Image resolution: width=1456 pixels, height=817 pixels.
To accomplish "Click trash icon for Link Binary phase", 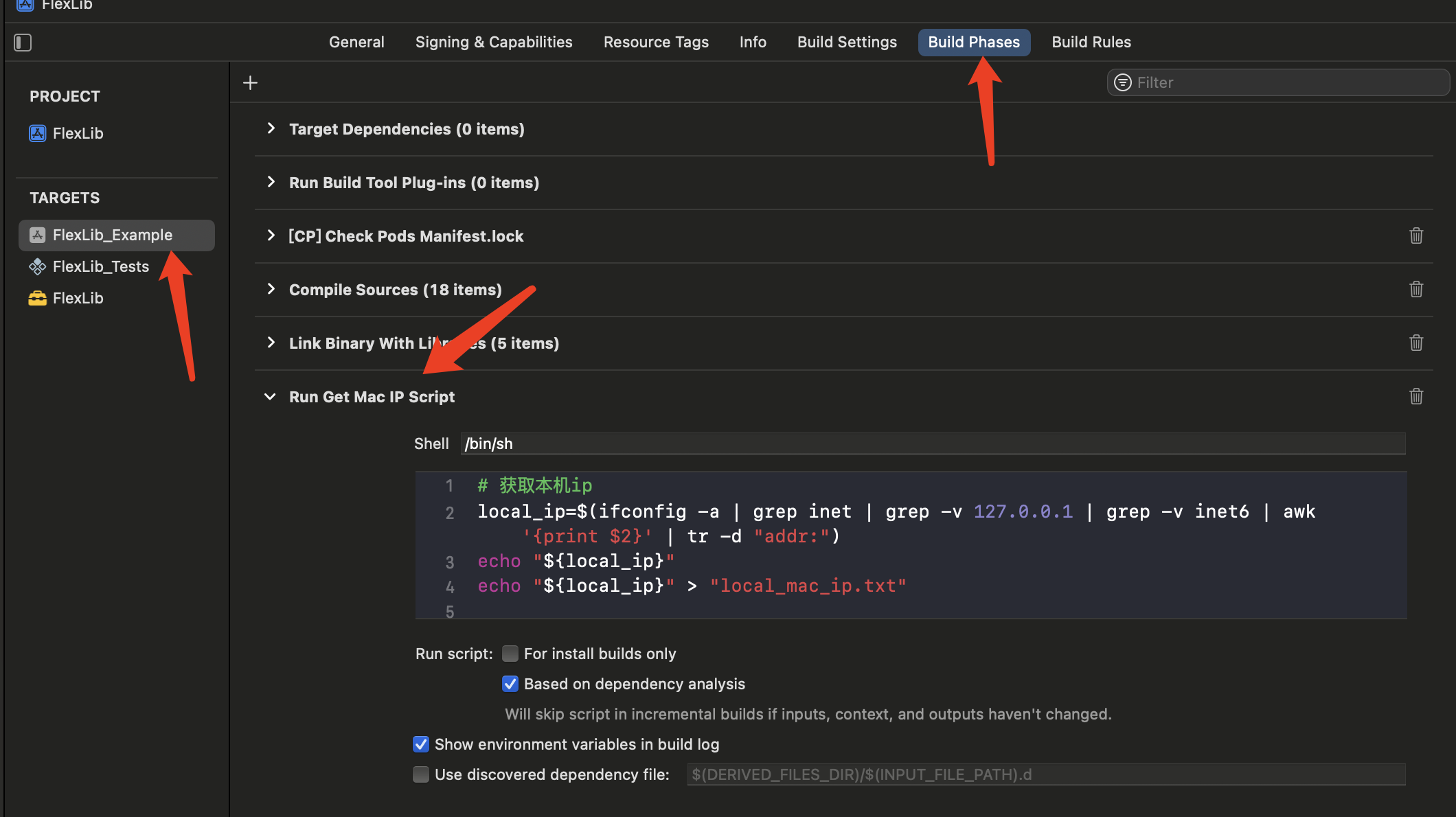I will click(1415, 343).
